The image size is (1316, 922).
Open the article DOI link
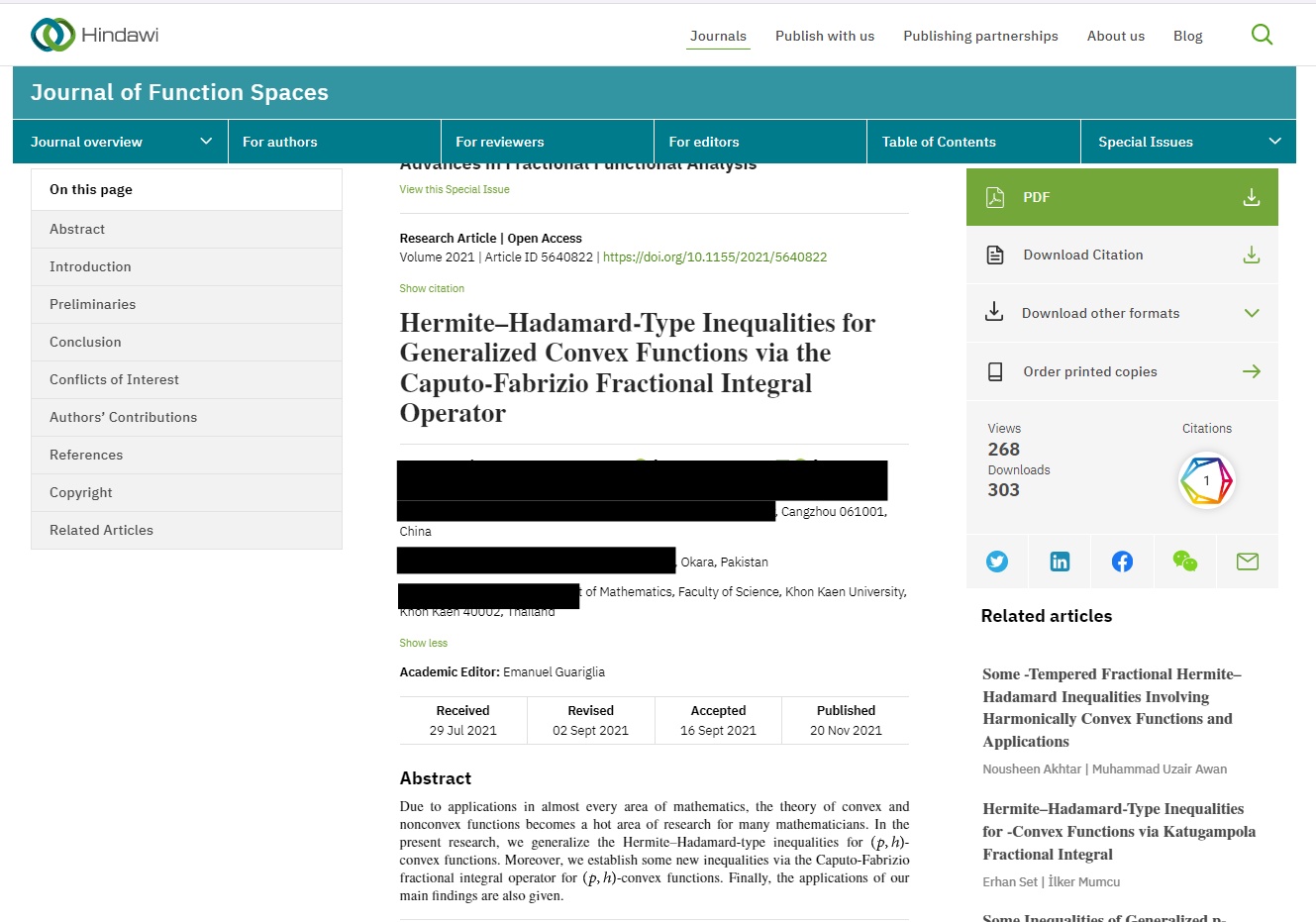(x=714, y=256)
